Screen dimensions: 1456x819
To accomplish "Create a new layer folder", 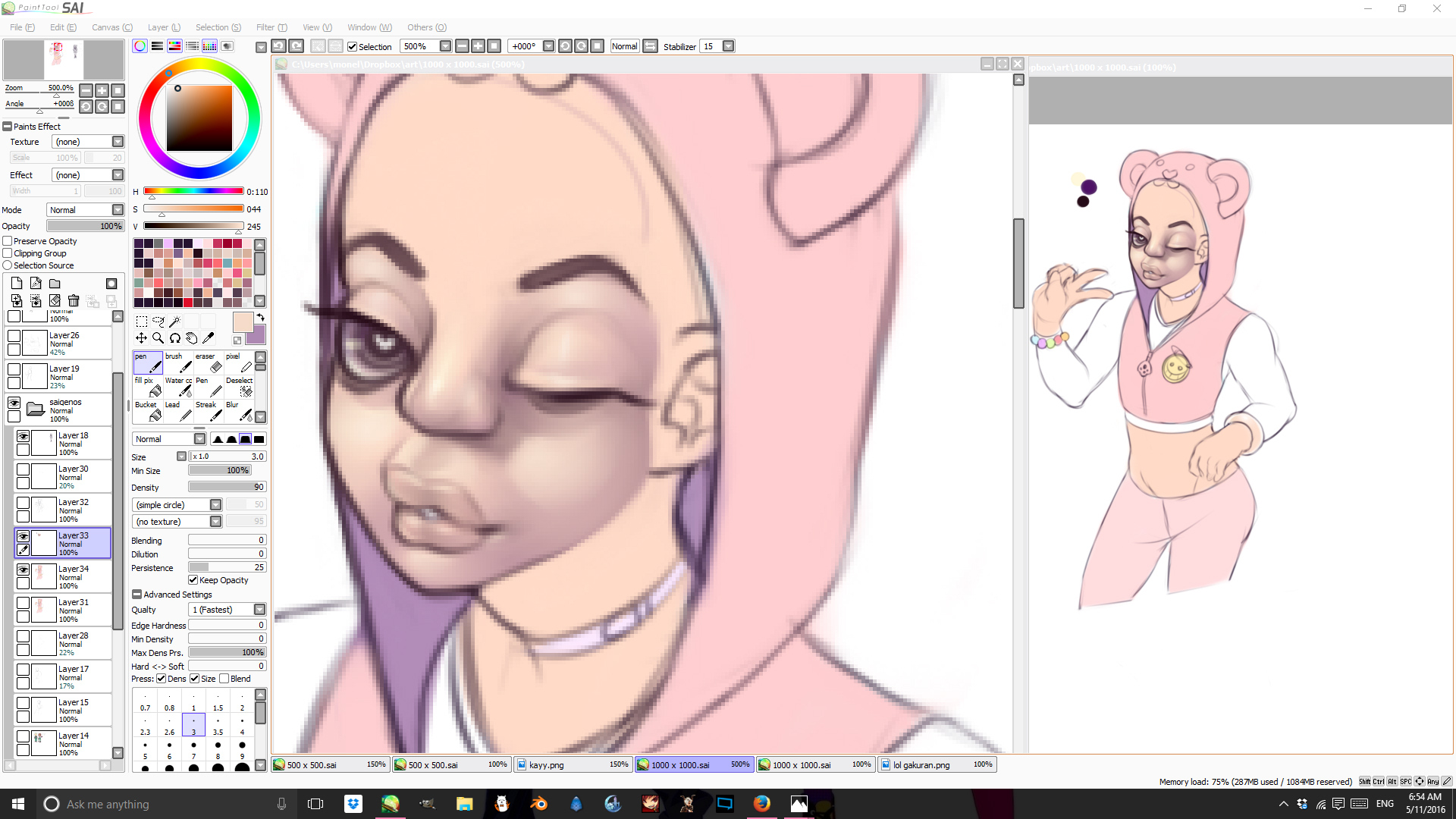I will tap(55, 284).
